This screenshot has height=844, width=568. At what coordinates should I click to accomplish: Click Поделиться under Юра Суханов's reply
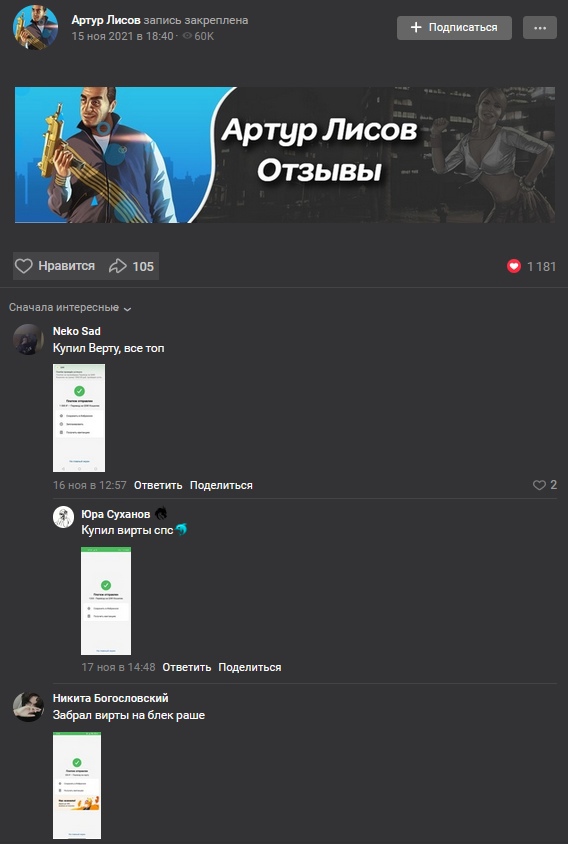(x=249, y=667)
